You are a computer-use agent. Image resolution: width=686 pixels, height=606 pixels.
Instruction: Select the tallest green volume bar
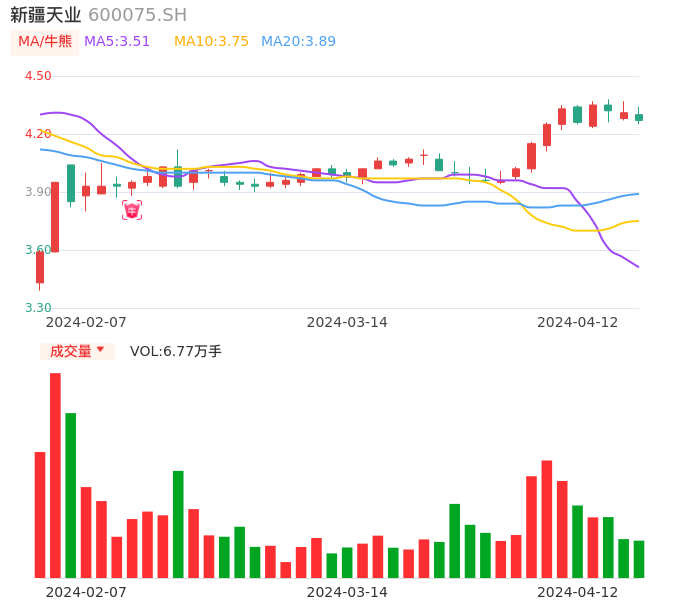click(71, 495)
